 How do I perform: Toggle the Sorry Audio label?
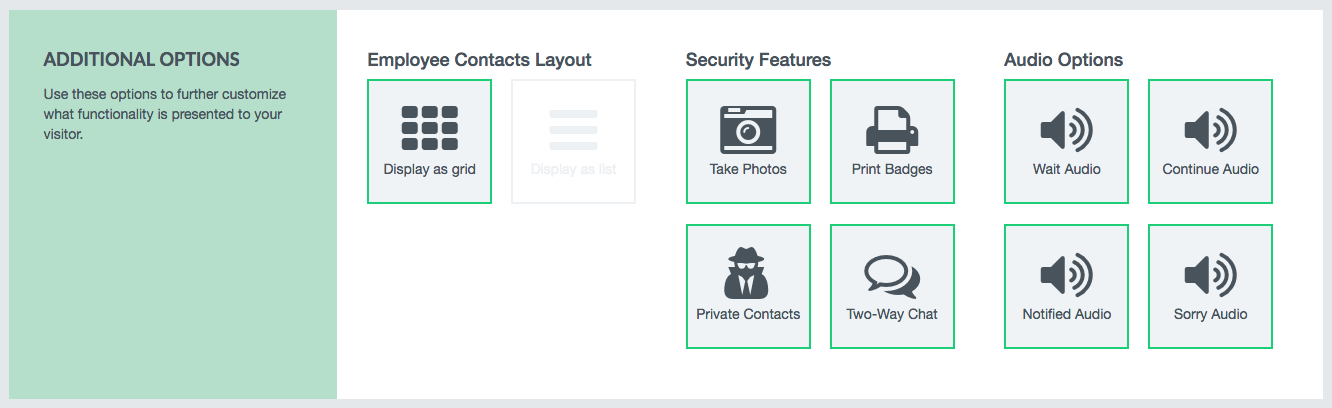pos(1211,314)
